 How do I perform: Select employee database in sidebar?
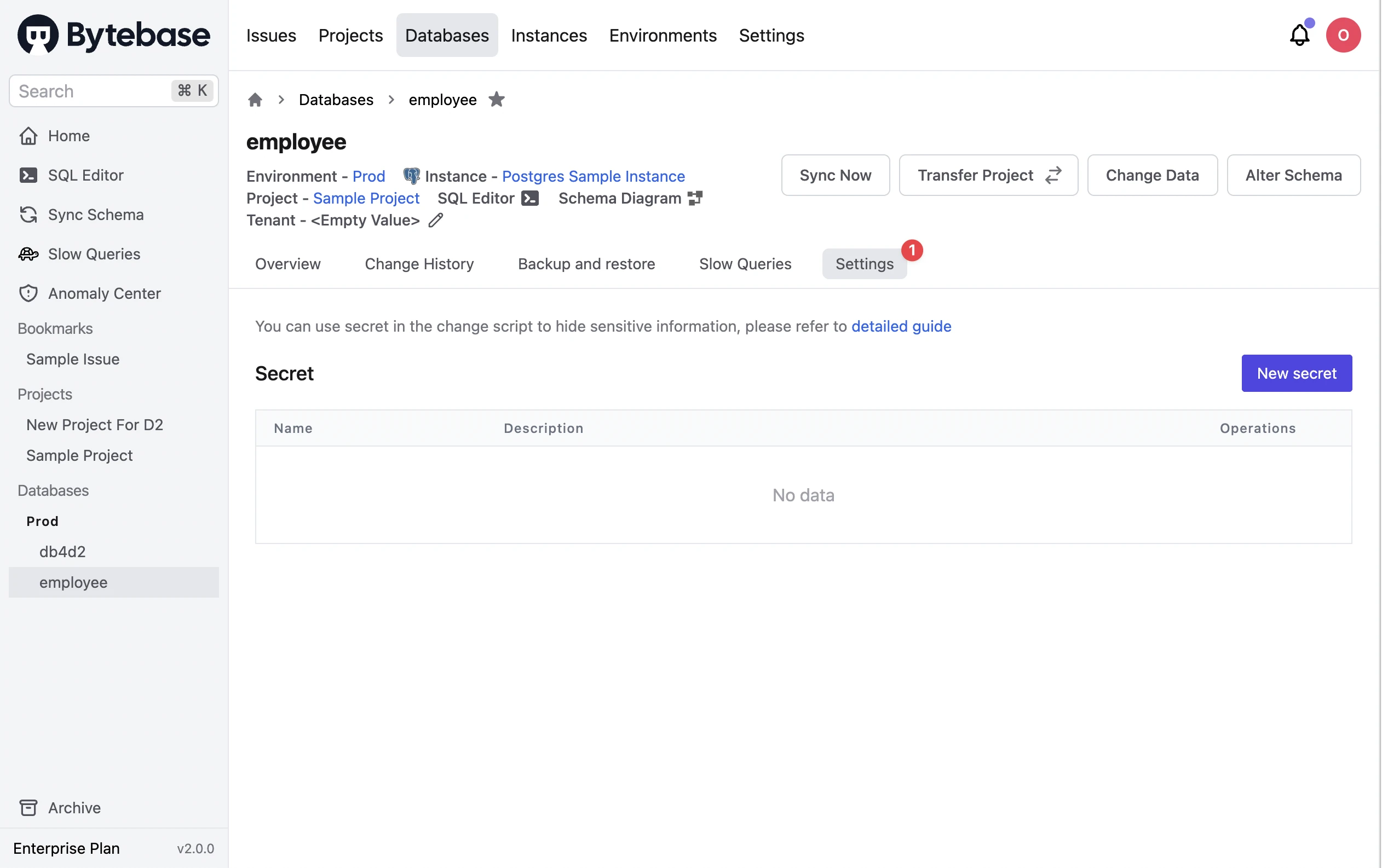(x=114, y=582)
